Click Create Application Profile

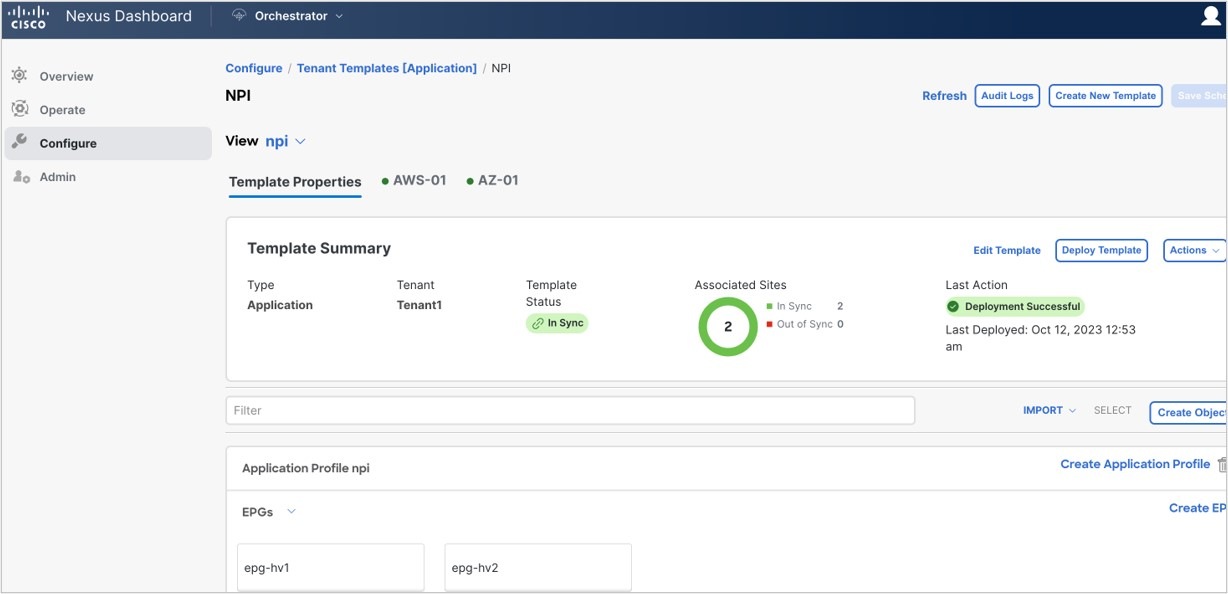[x=1135, y=464]
